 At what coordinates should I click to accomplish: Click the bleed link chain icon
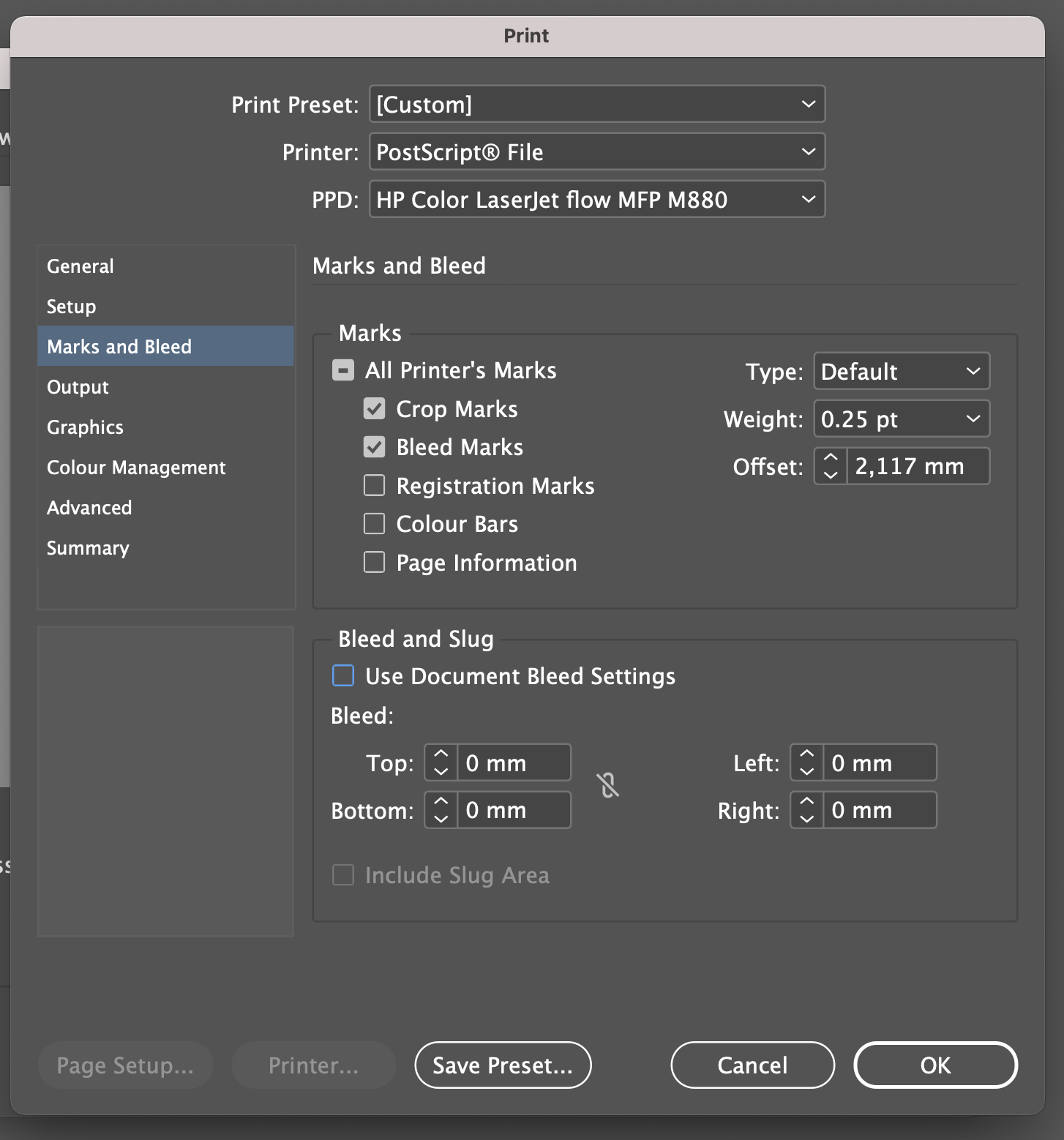[607, 786]
